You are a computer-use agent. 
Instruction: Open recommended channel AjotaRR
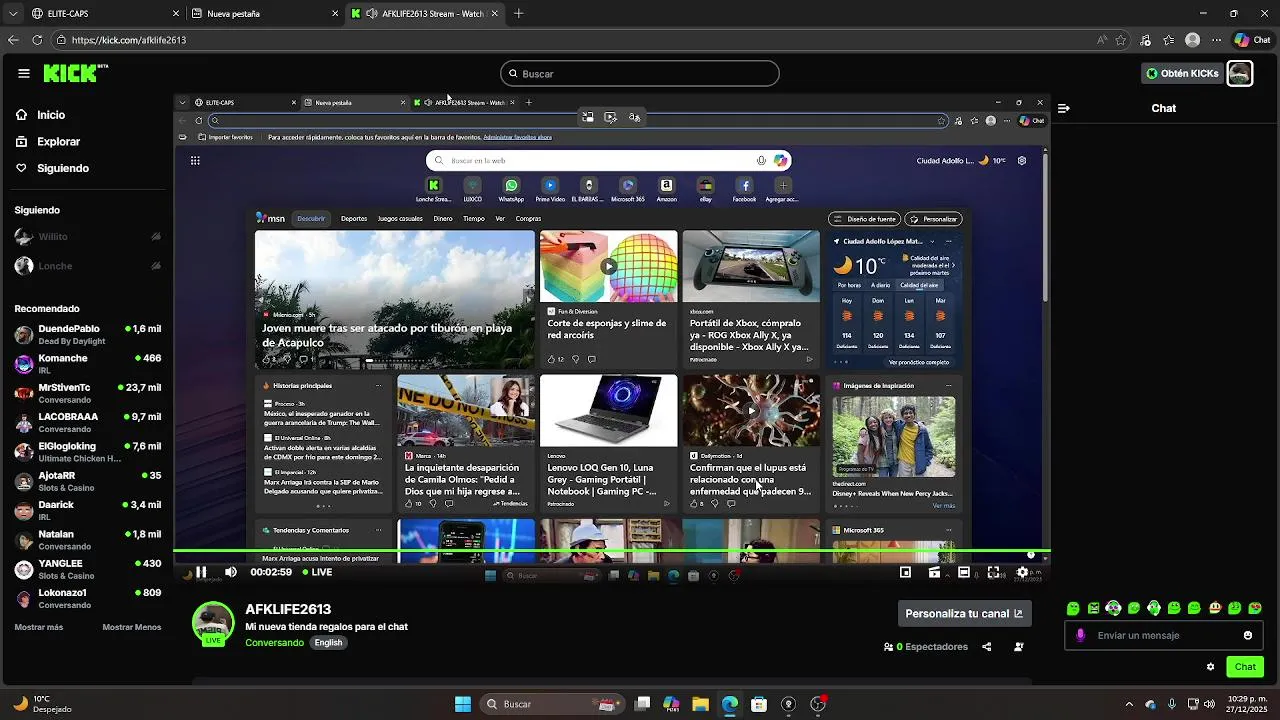(x=88, y=481)
